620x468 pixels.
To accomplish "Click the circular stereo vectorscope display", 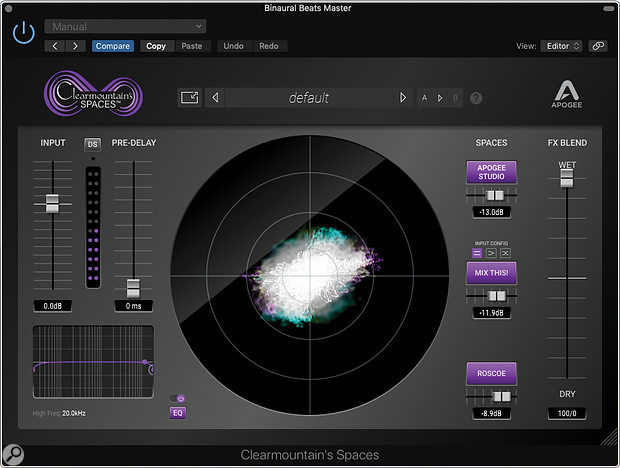I will point(310,276).
